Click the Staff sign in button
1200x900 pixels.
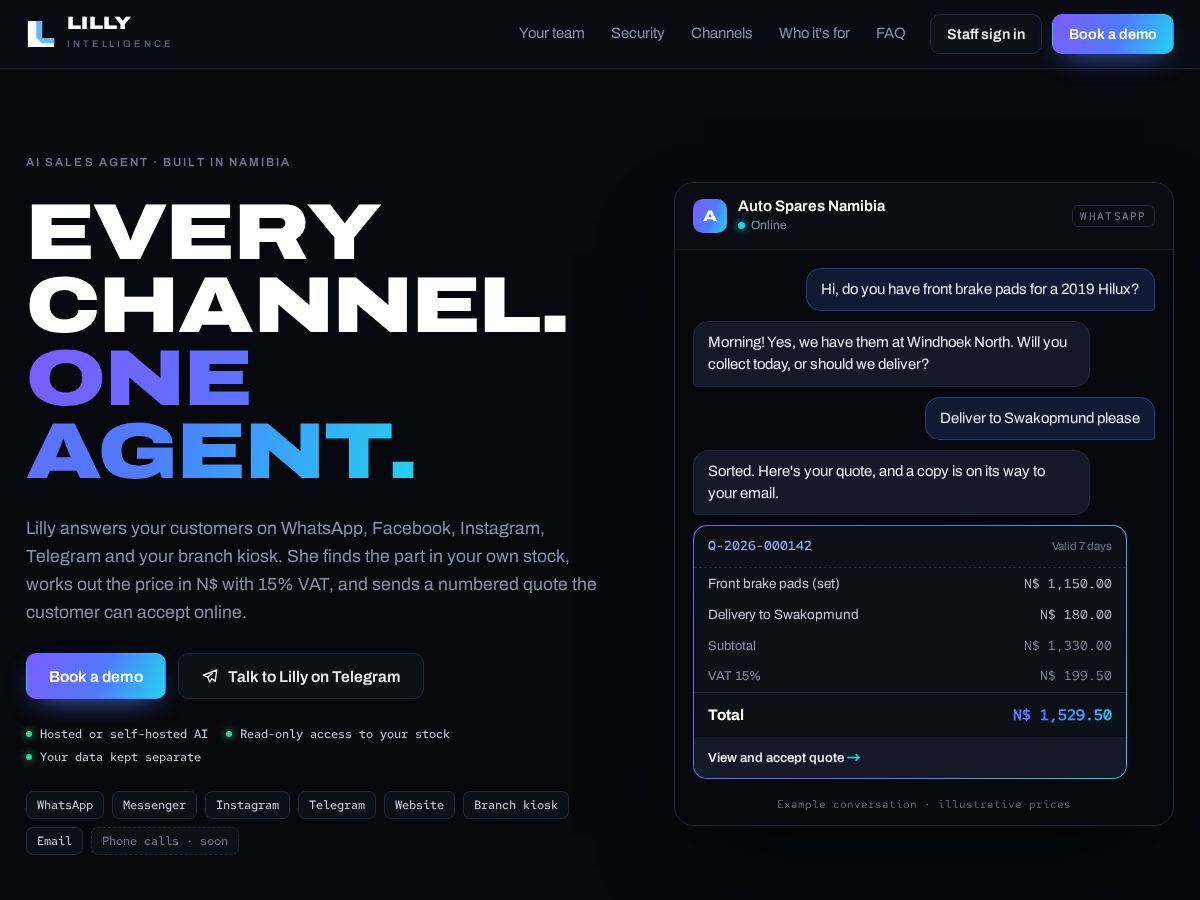click(986, 34)
